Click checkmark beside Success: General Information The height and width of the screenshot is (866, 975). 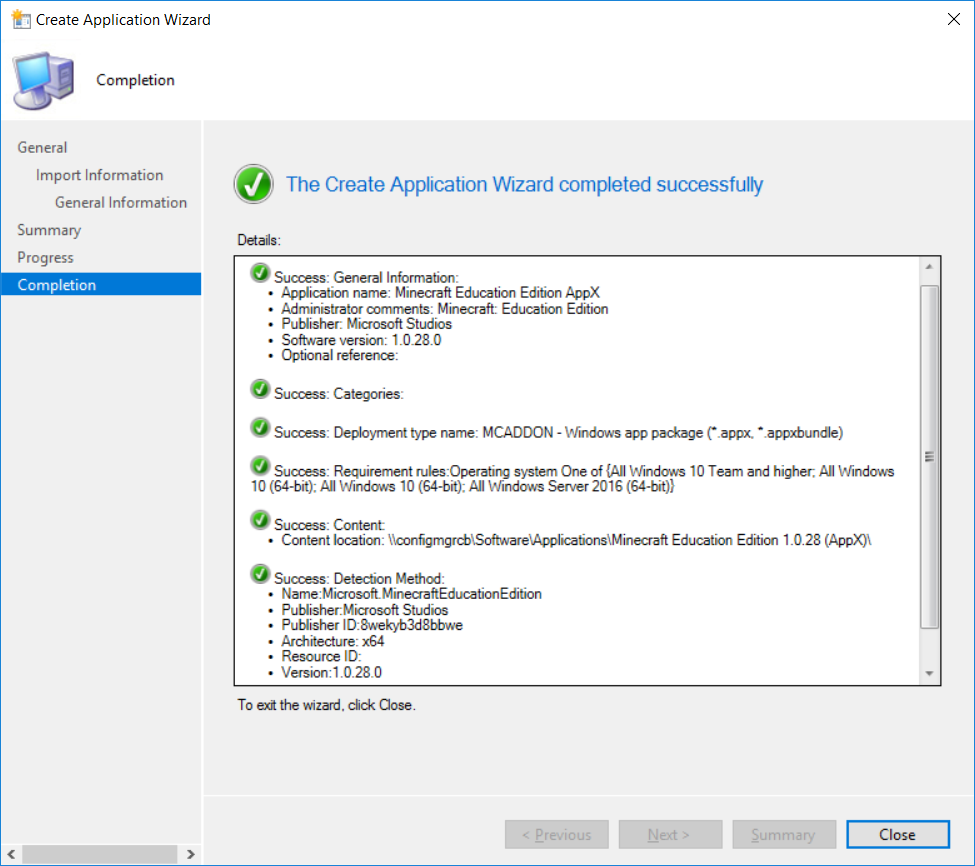coord(260,272)
